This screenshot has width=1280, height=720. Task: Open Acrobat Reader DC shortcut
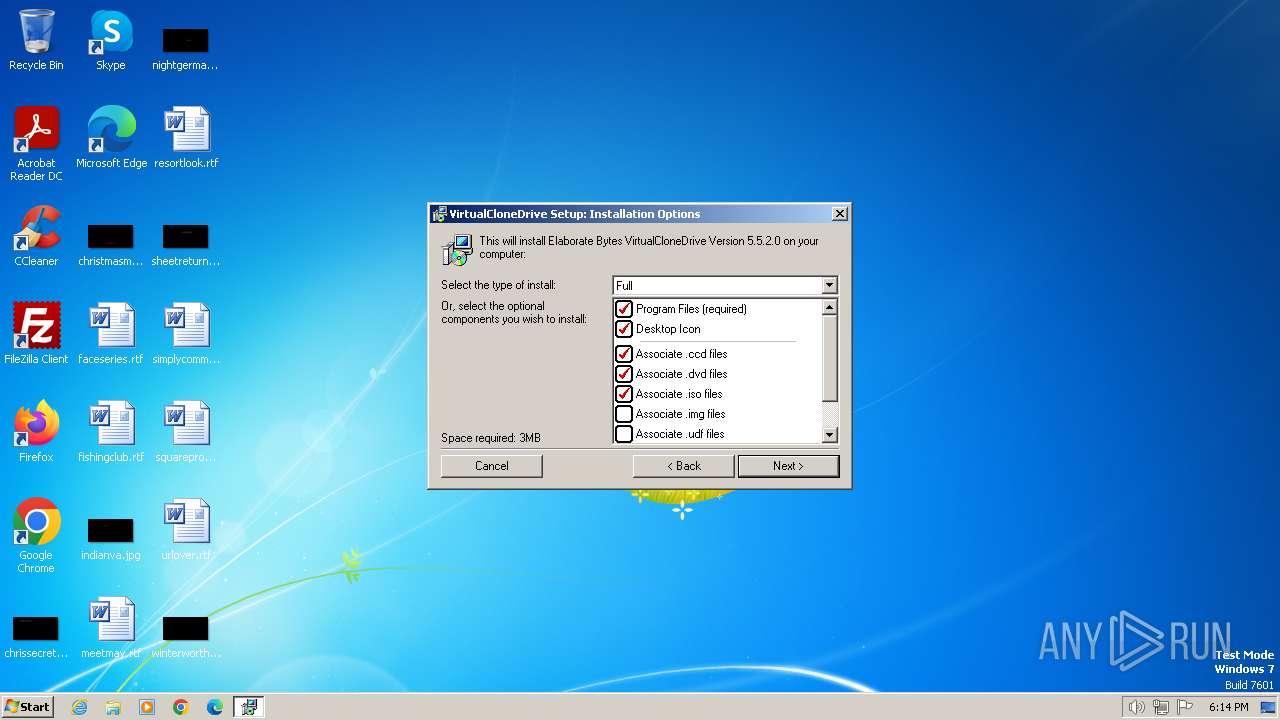36,144
